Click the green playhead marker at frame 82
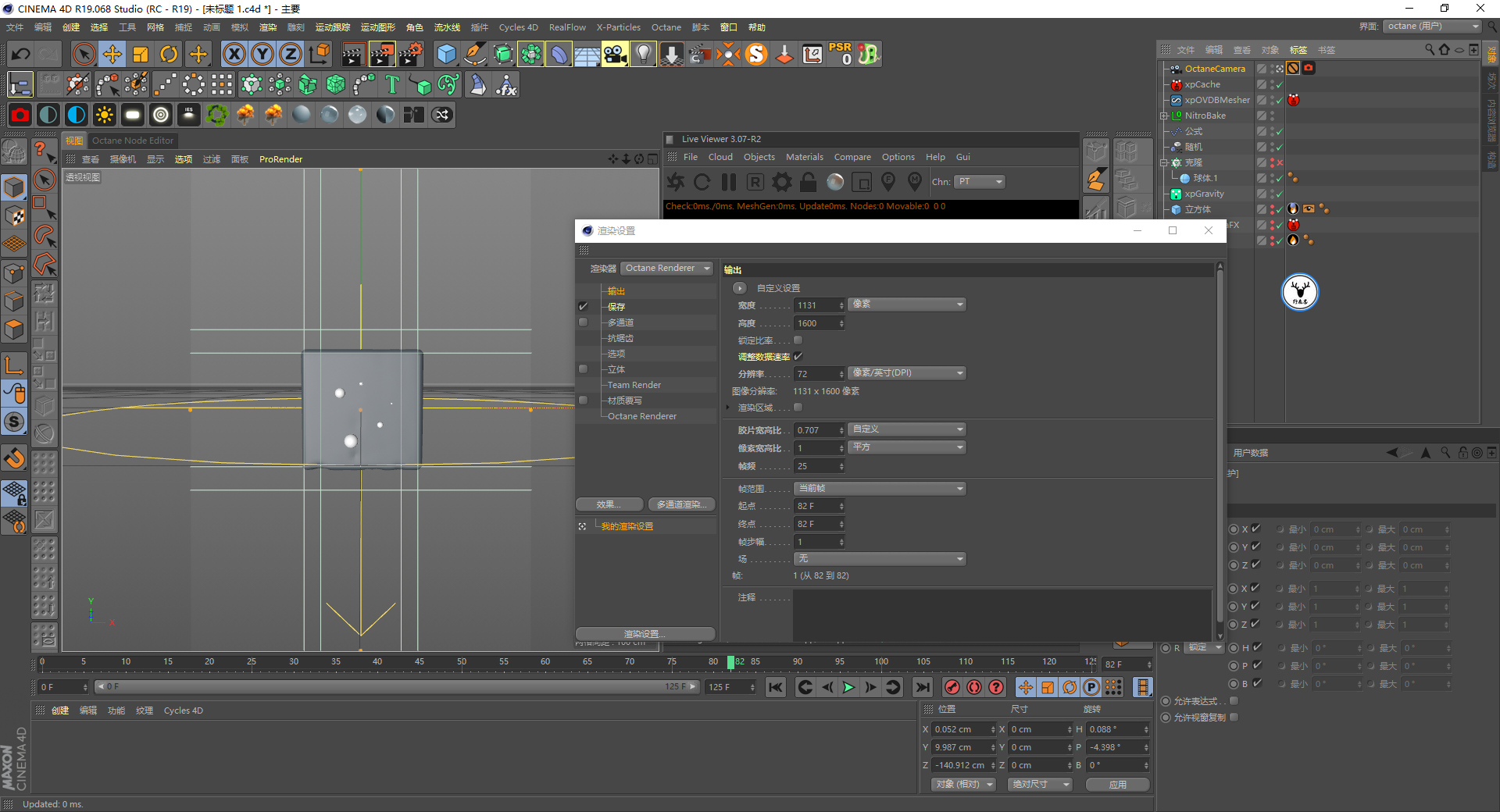1500x812 pixels. tap(730, 662)
